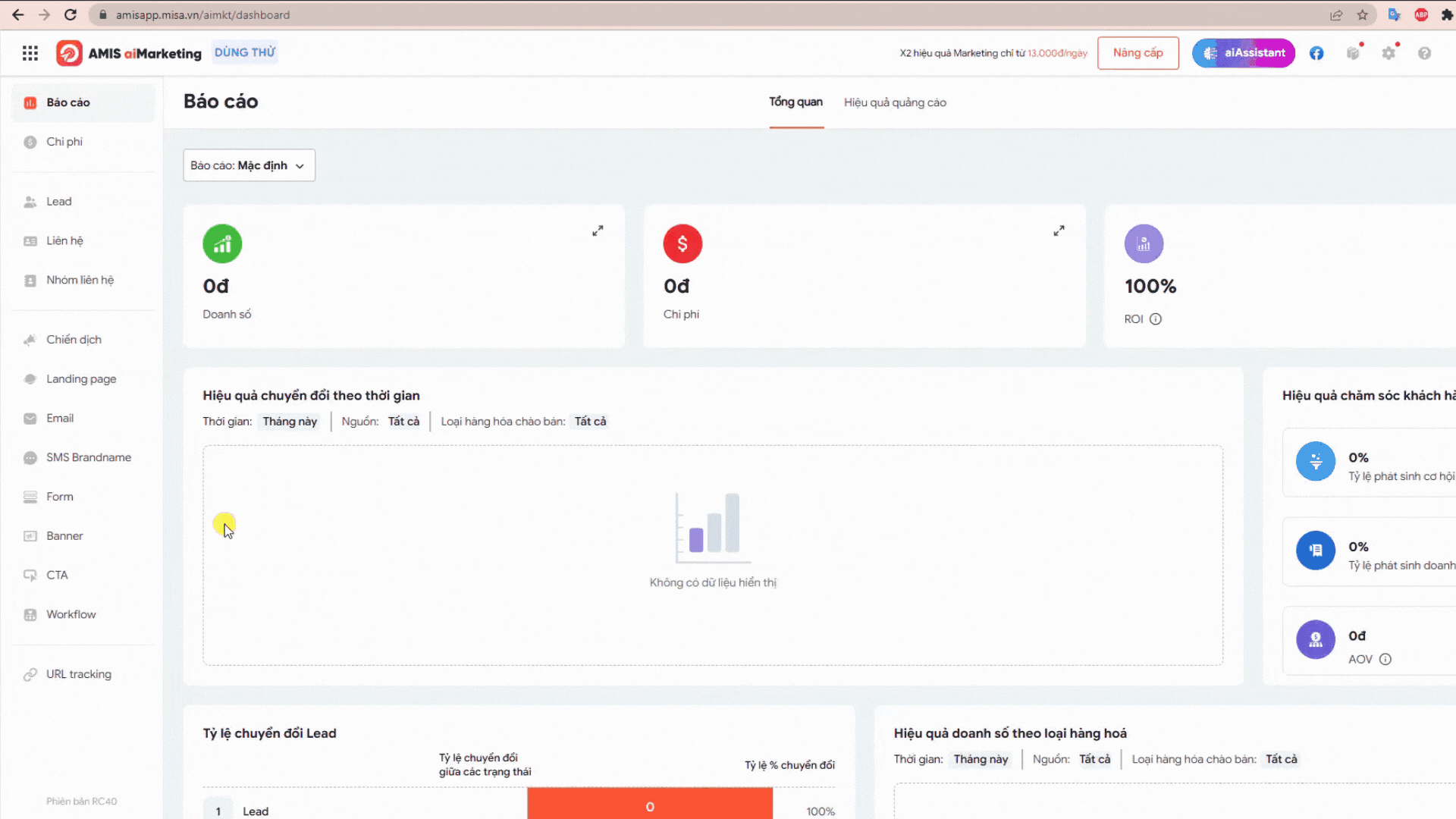
Task: Open the Facebook connection icon
Action: pos(1316,53)
